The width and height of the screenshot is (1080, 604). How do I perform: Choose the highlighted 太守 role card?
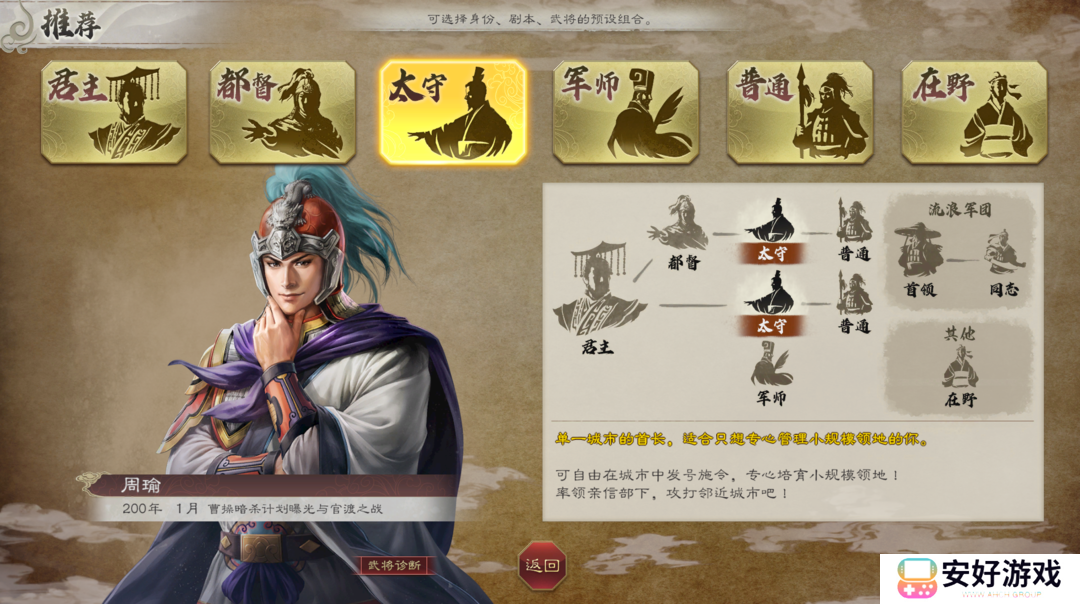tap(453, 112)
